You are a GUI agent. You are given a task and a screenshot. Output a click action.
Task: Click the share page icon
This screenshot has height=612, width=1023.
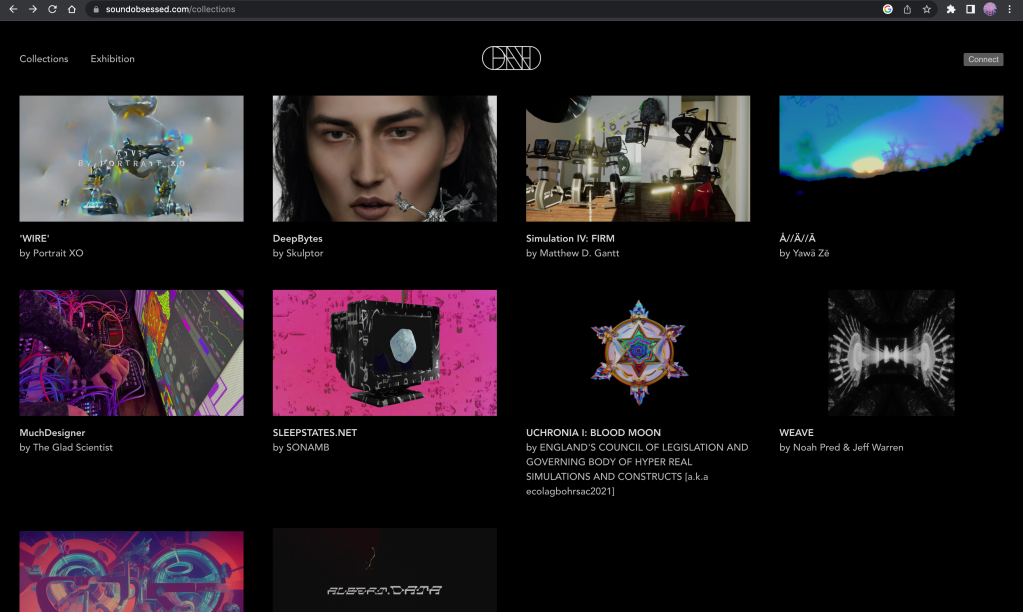pyautogui.click(x=907, y=9)
